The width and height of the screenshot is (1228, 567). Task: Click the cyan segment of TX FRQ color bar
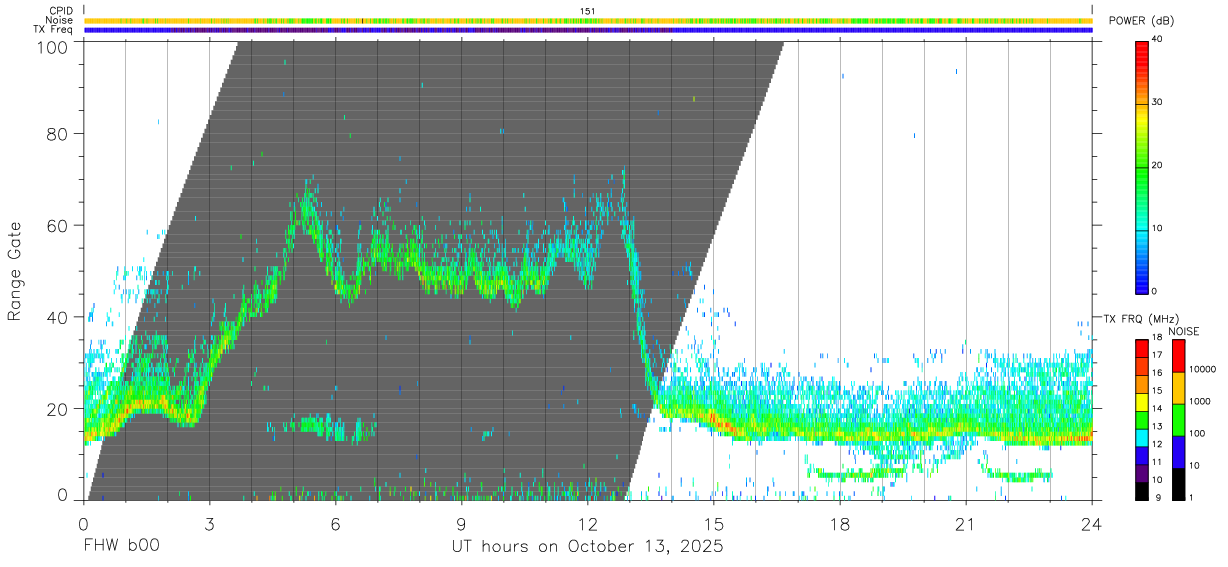[1142, 438]
